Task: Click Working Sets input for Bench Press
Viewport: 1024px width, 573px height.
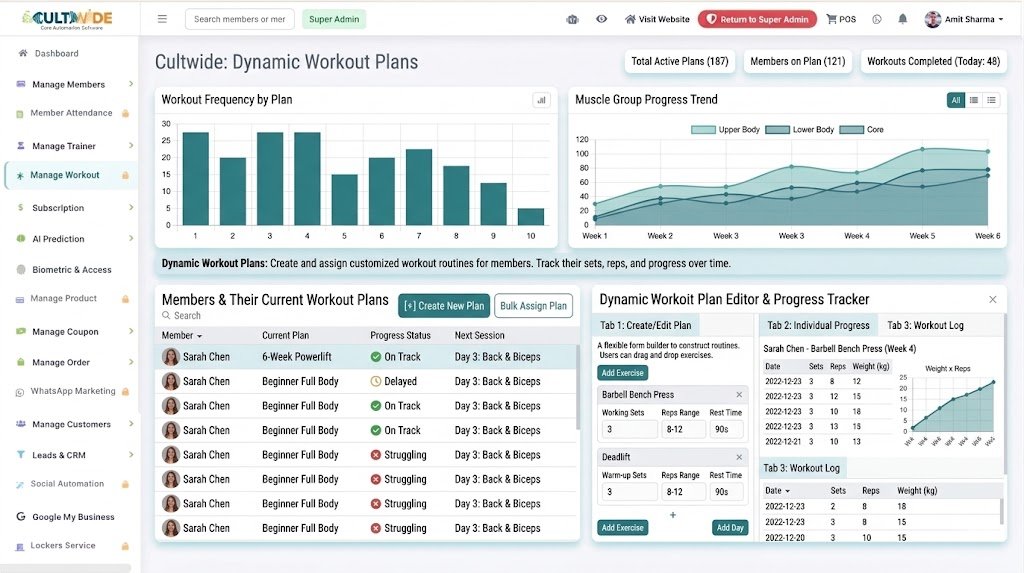Action: 630,429
